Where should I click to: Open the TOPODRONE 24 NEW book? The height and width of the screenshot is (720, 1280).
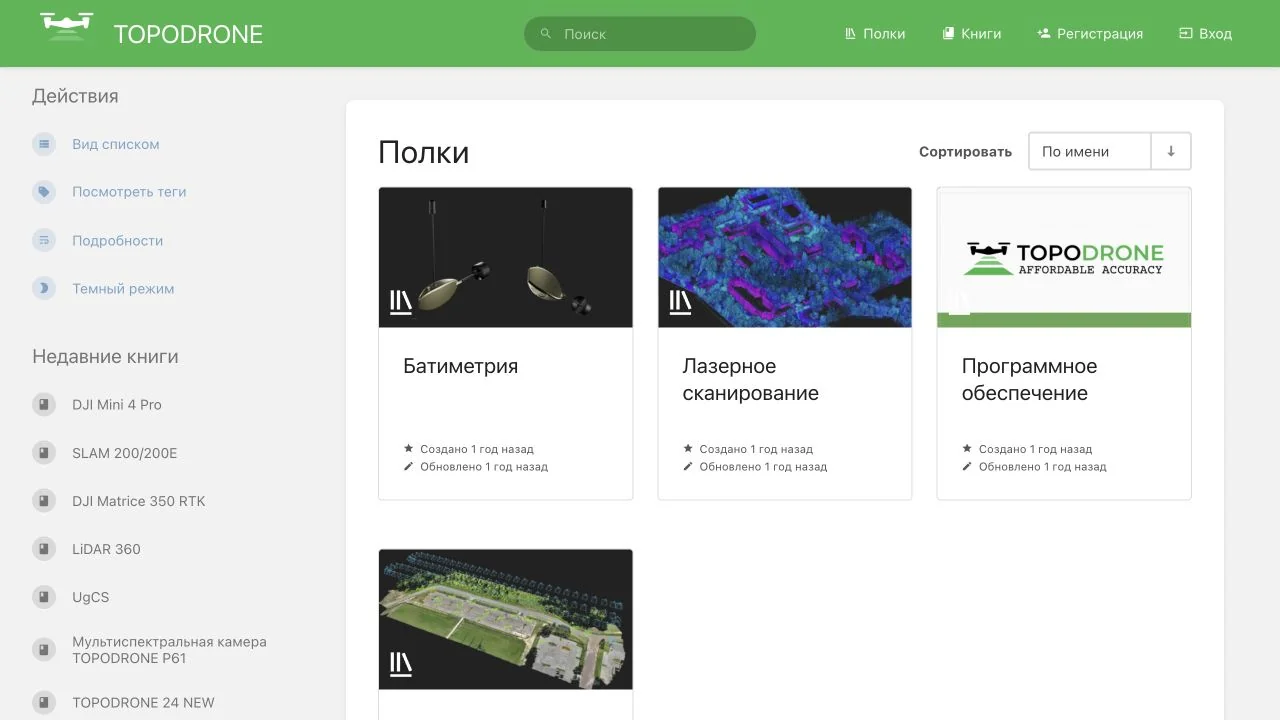(x=143, y=702)
